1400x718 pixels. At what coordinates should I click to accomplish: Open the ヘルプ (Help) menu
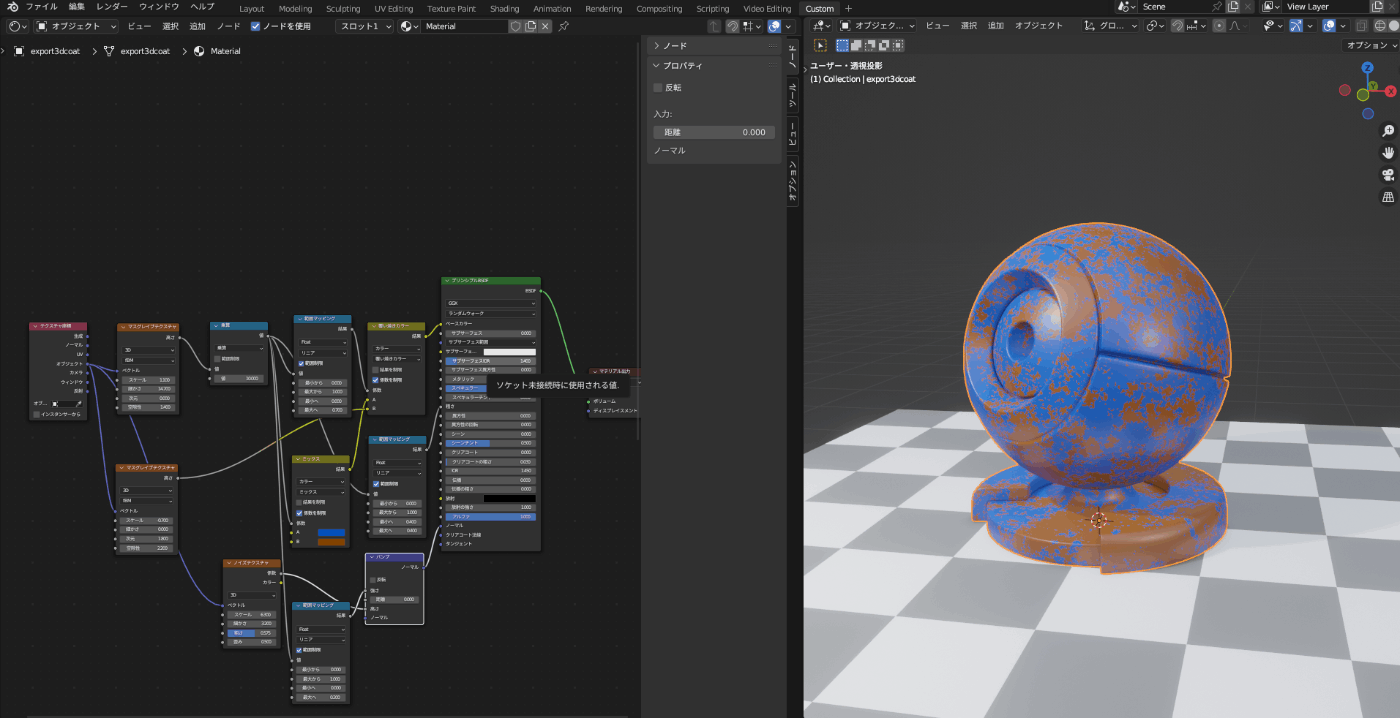(x=202, y=7)
